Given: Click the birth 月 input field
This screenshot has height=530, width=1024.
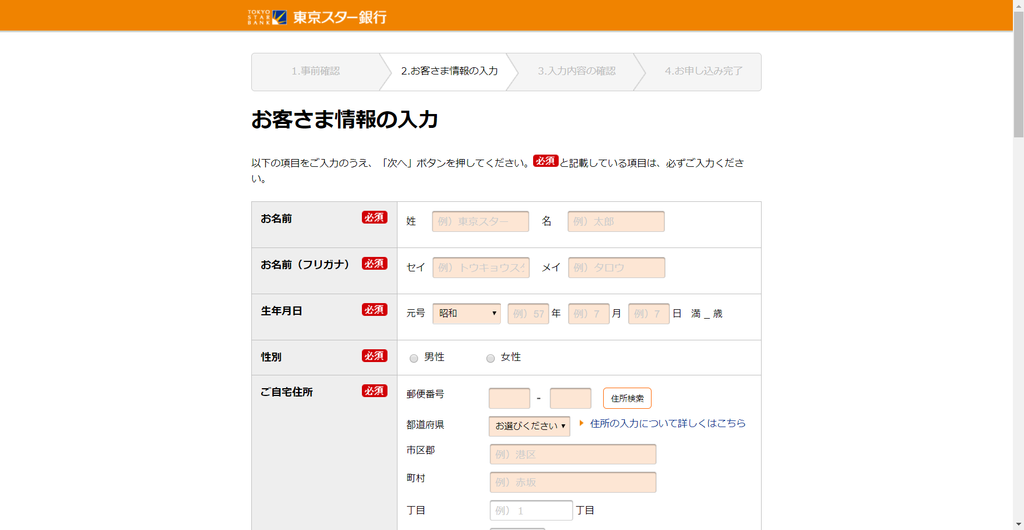Looking at the screenshot, I should click(x=588, y=314).
